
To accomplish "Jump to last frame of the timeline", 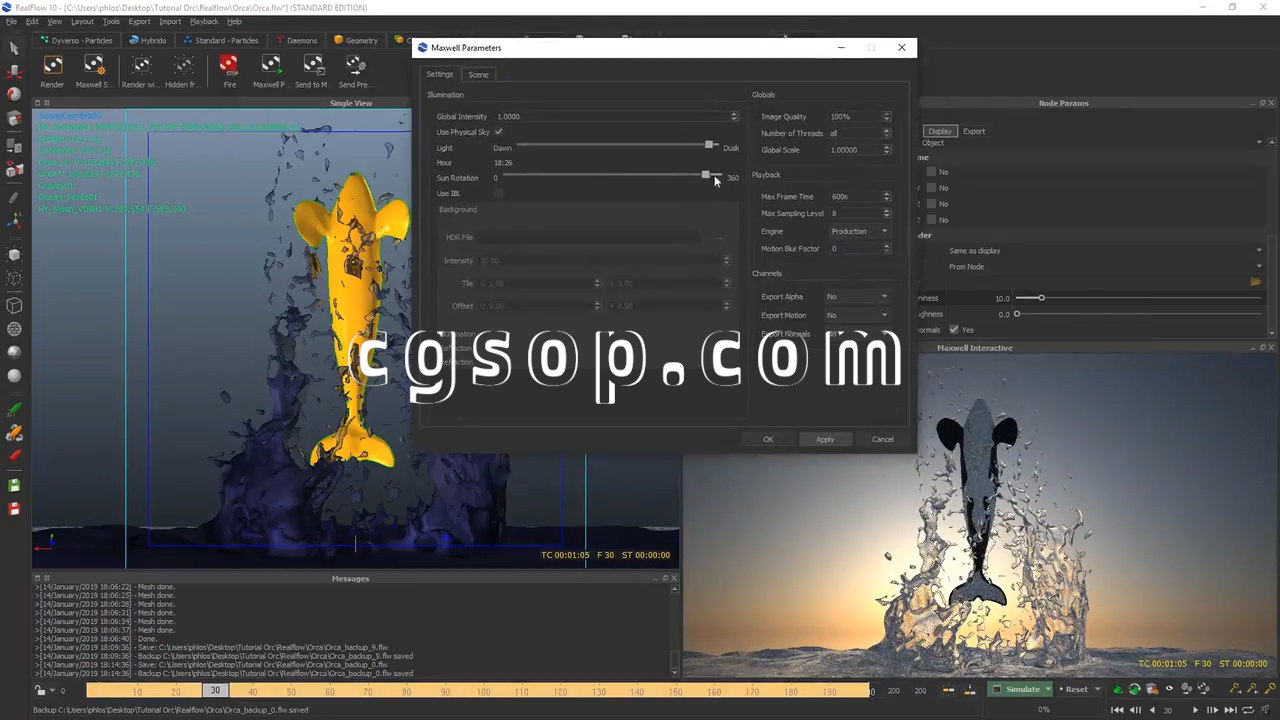I will point(1229,710).
